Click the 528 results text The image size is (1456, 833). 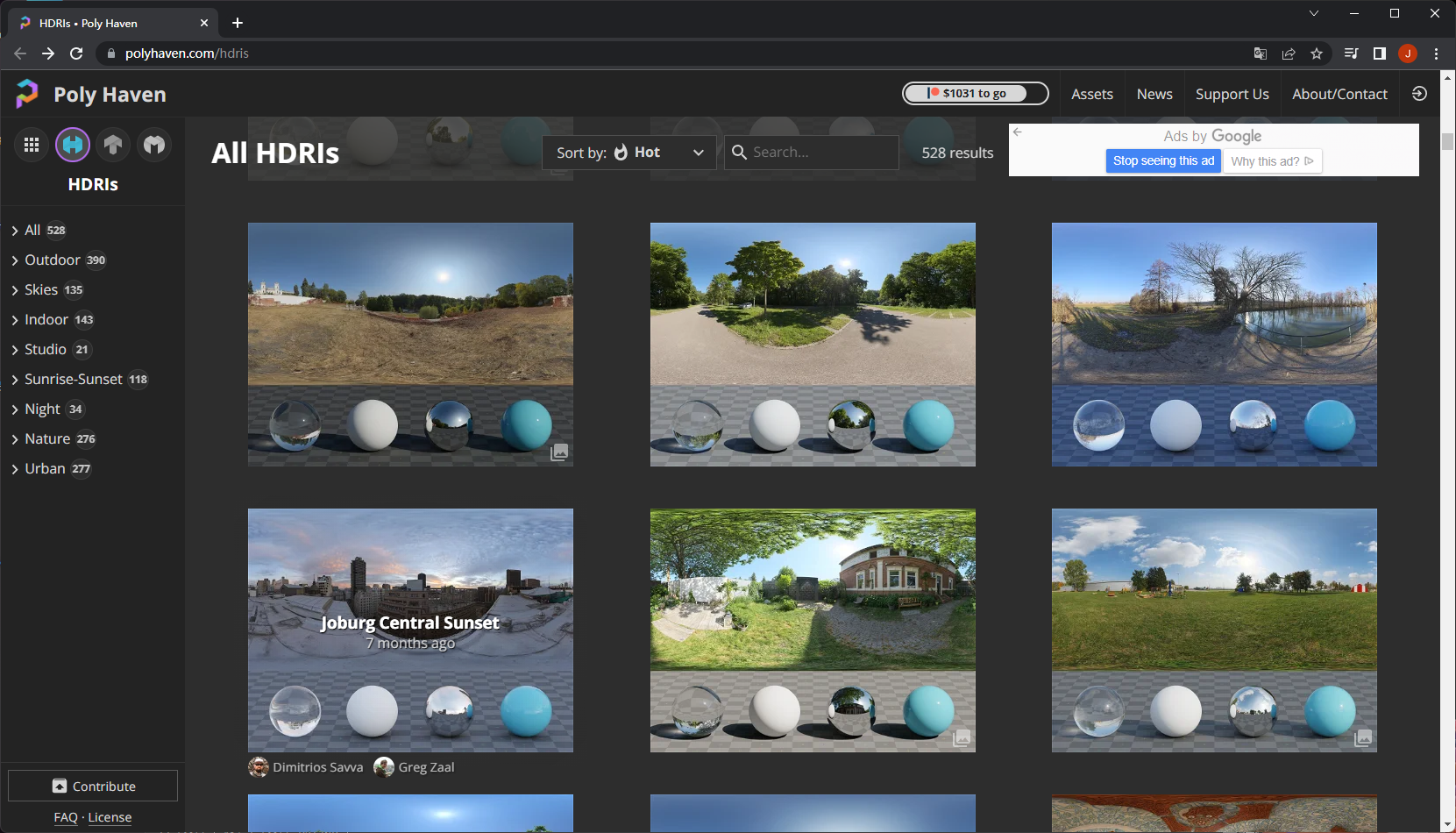click(x=957, y=153)
